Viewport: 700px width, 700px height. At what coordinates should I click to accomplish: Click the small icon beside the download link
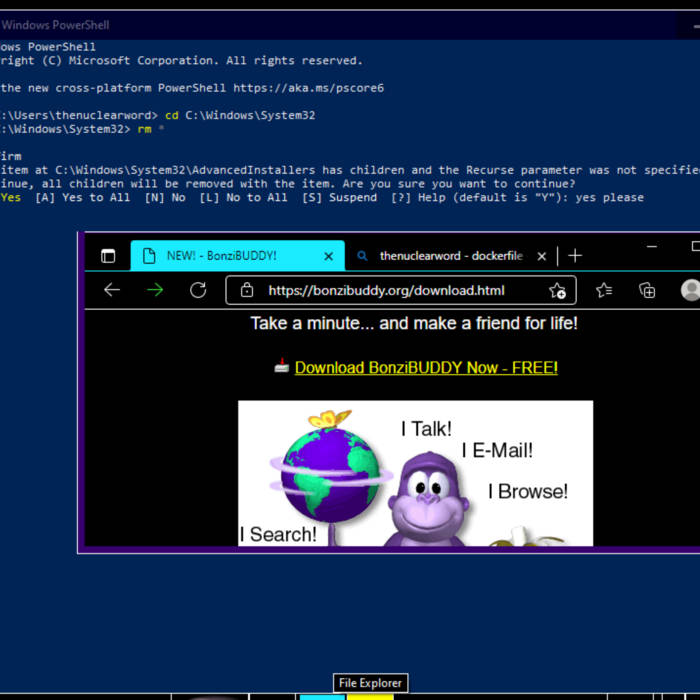click(x=282, y=367)
